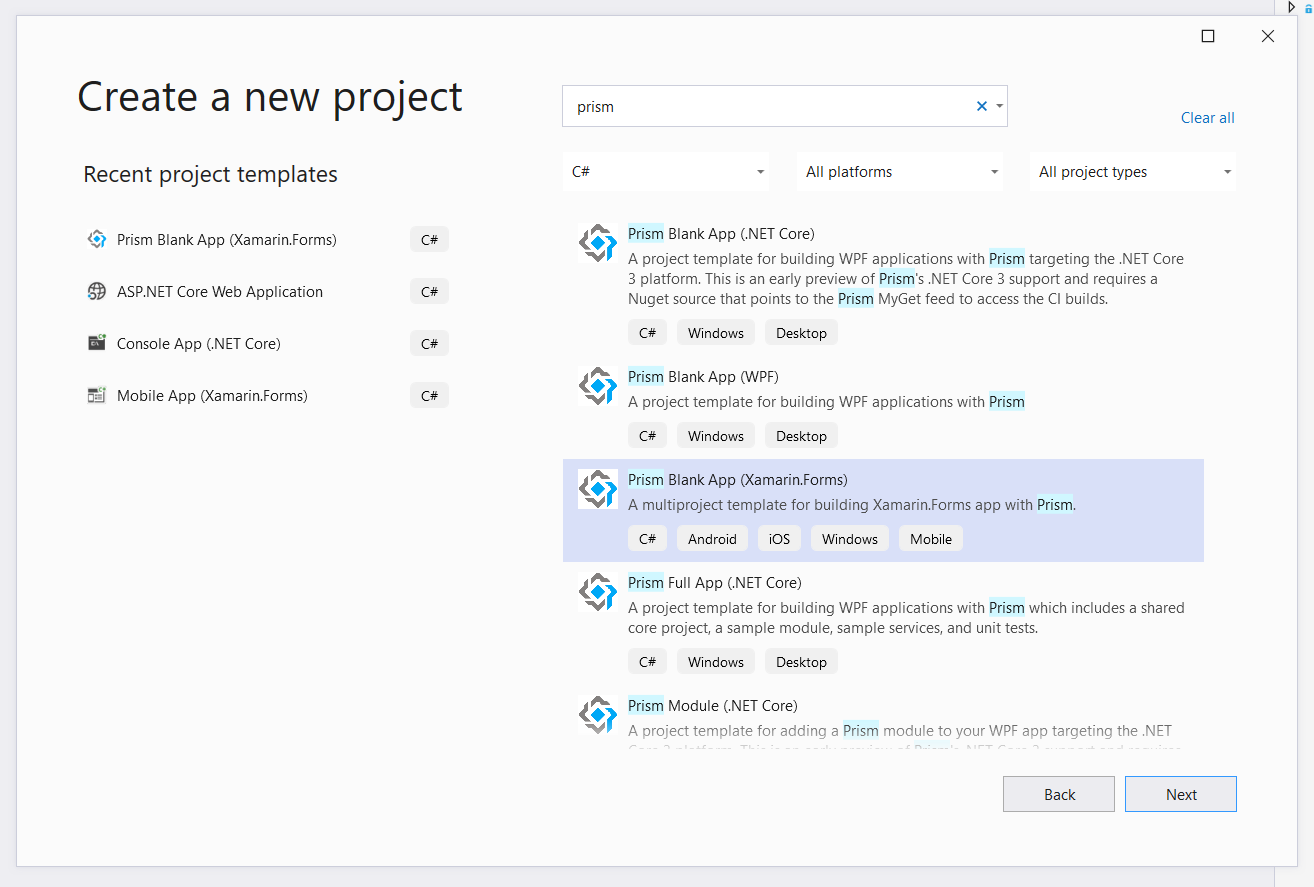Click the Android tag on Xamarin.Forms template
This screenshot has width=1314, height=887.
712,538
